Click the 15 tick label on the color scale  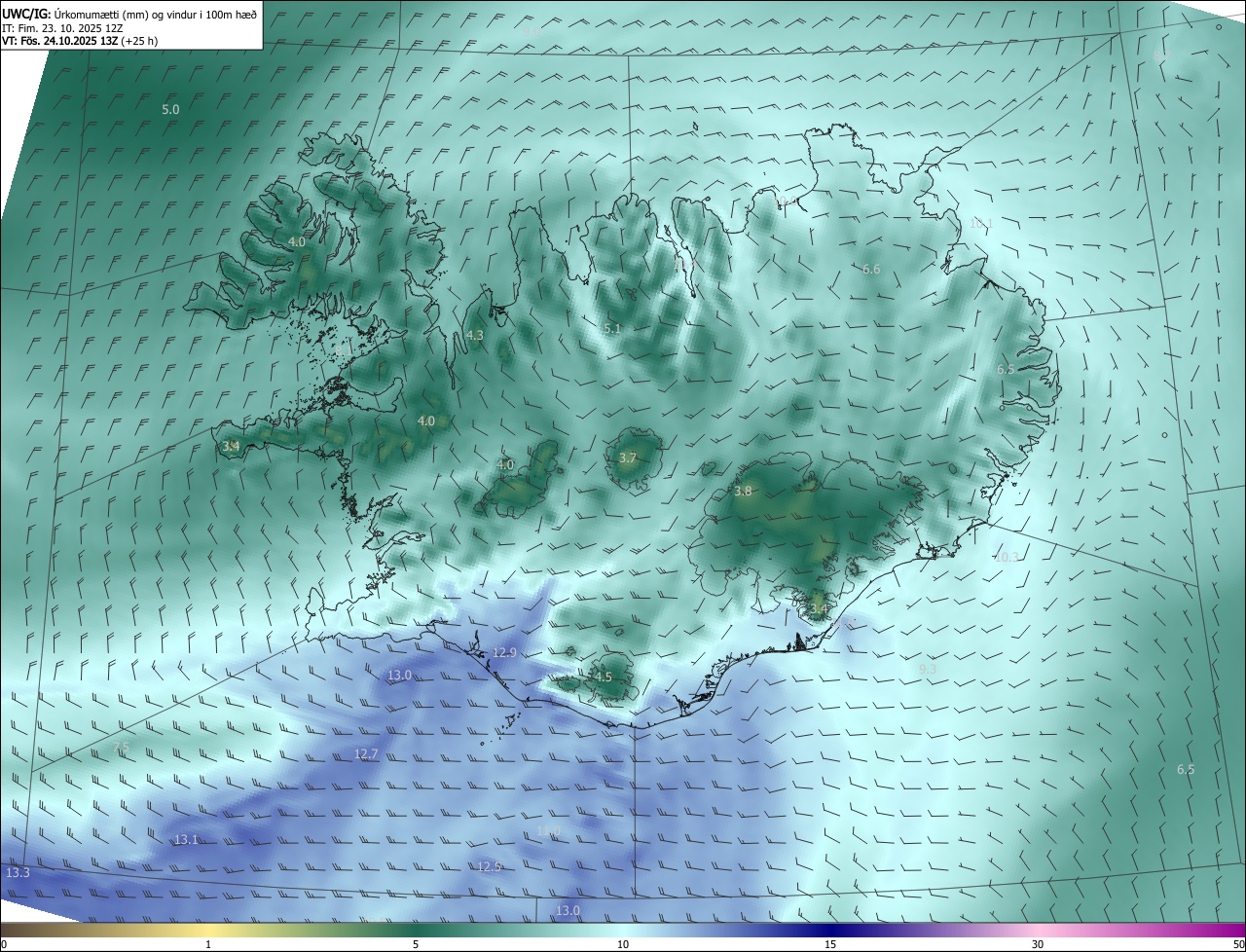[x=830, y=944]
